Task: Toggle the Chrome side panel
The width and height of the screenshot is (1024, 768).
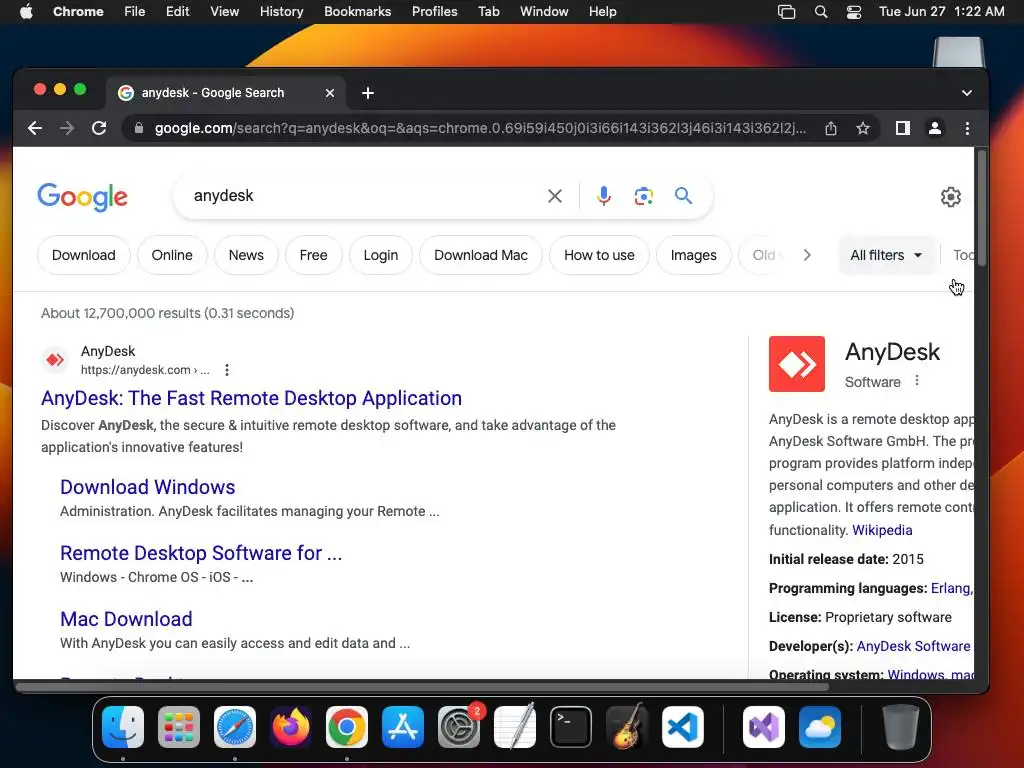Action: [903, 128]
